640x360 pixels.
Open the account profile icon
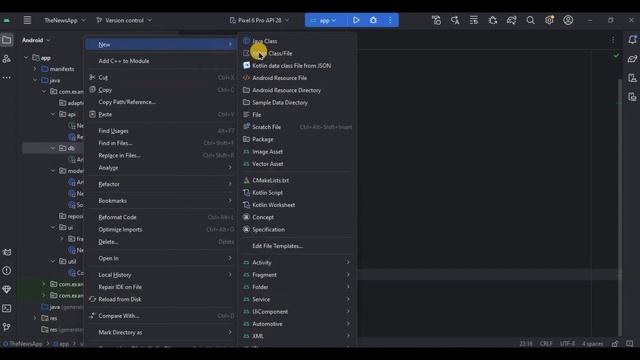(568, 20)
